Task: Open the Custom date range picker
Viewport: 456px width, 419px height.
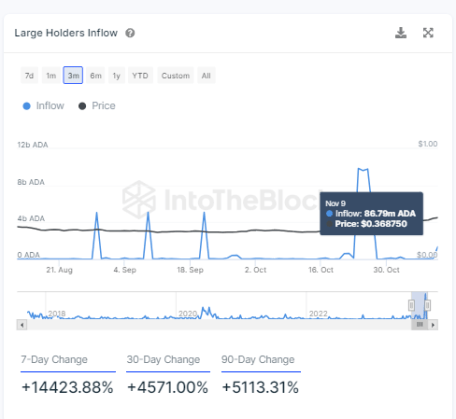Action: 176,76
